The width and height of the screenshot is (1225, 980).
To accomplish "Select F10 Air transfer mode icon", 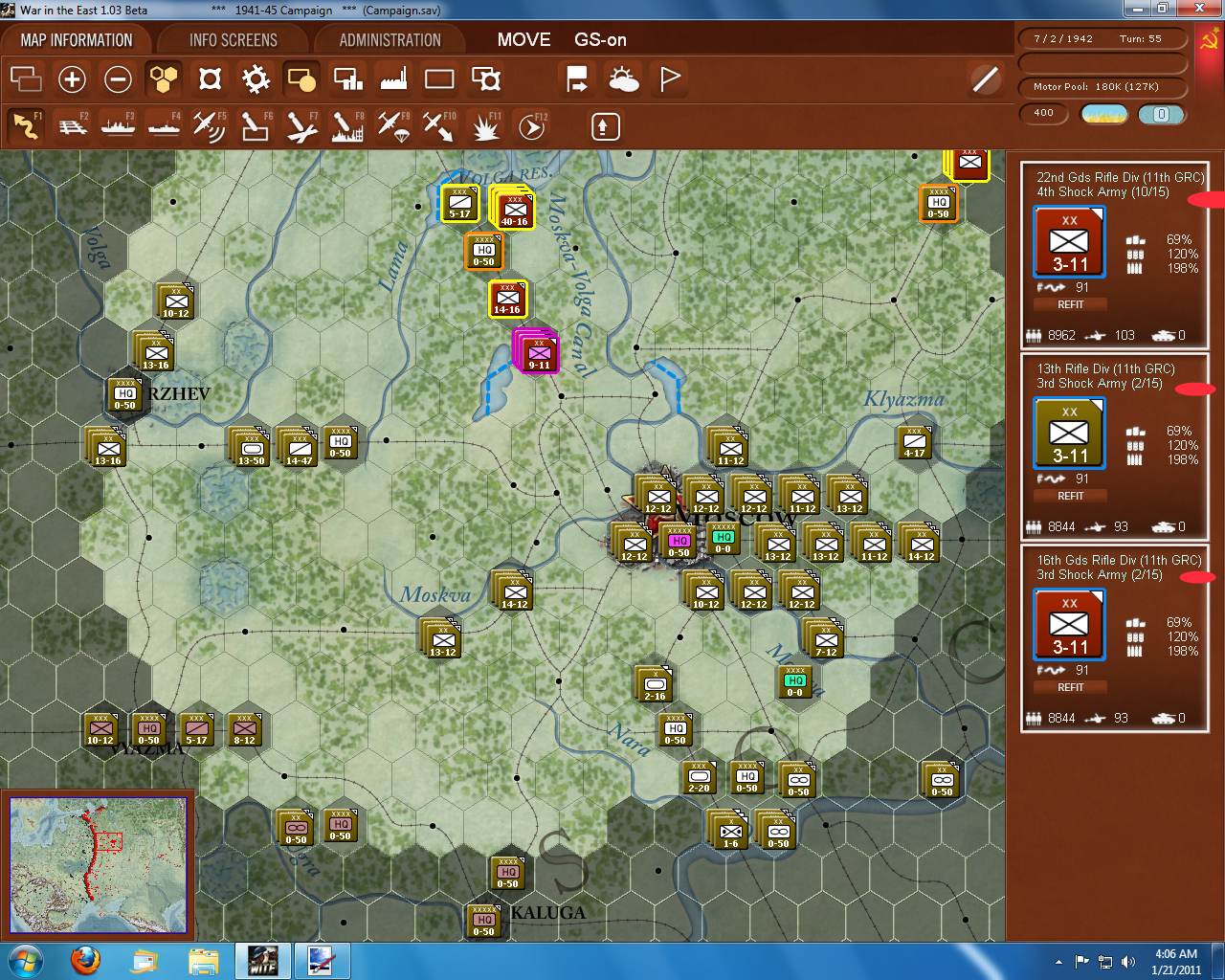I will pos(439,125).
